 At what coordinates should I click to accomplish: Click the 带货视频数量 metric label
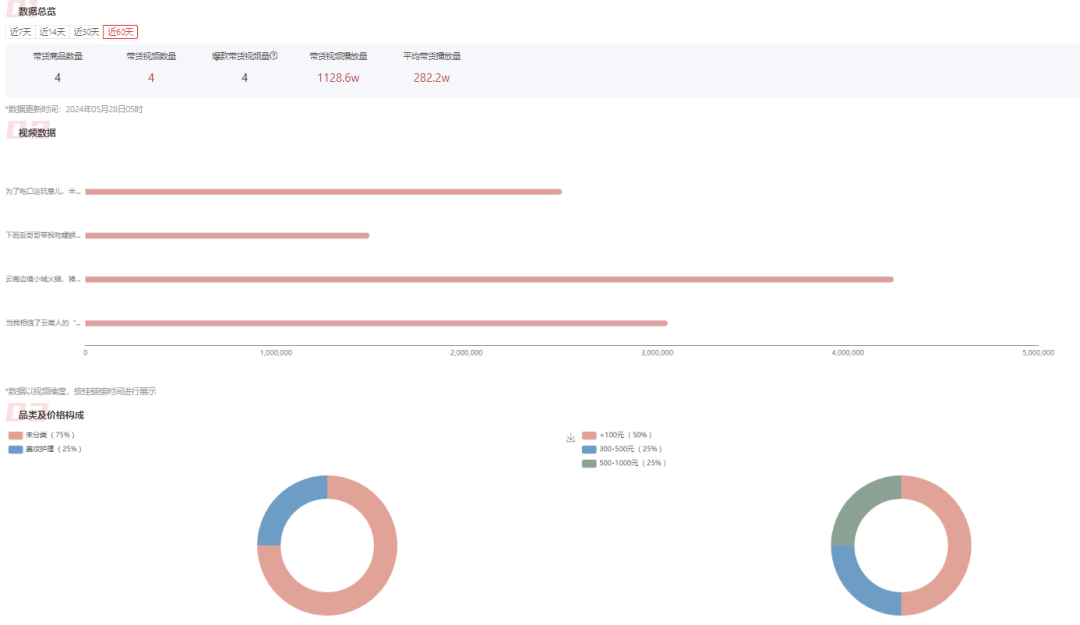point(151,57)
